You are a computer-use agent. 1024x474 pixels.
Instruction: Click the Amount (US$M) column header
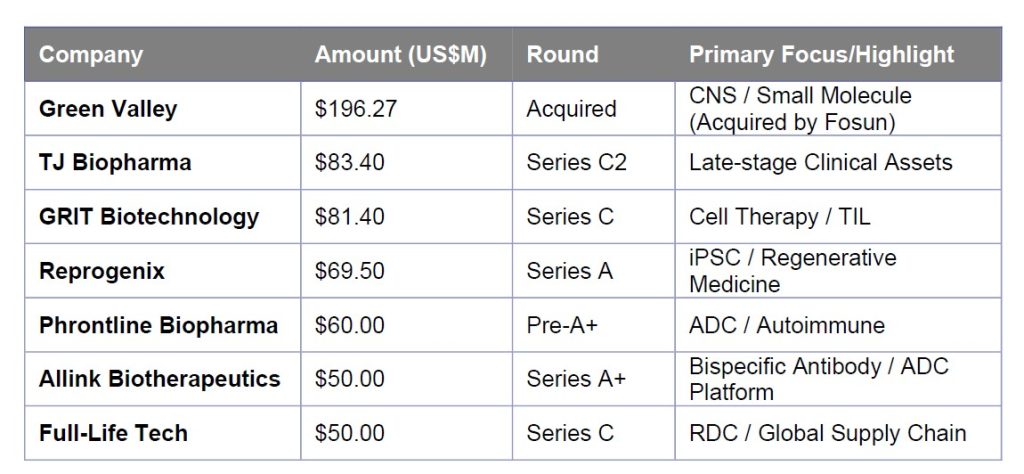[400, 55]
